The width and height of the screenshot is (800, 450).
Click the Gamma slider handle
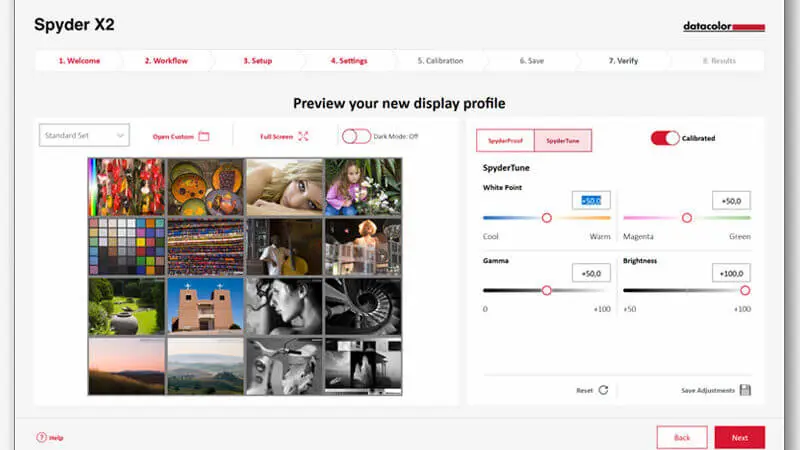coord(546,290)
